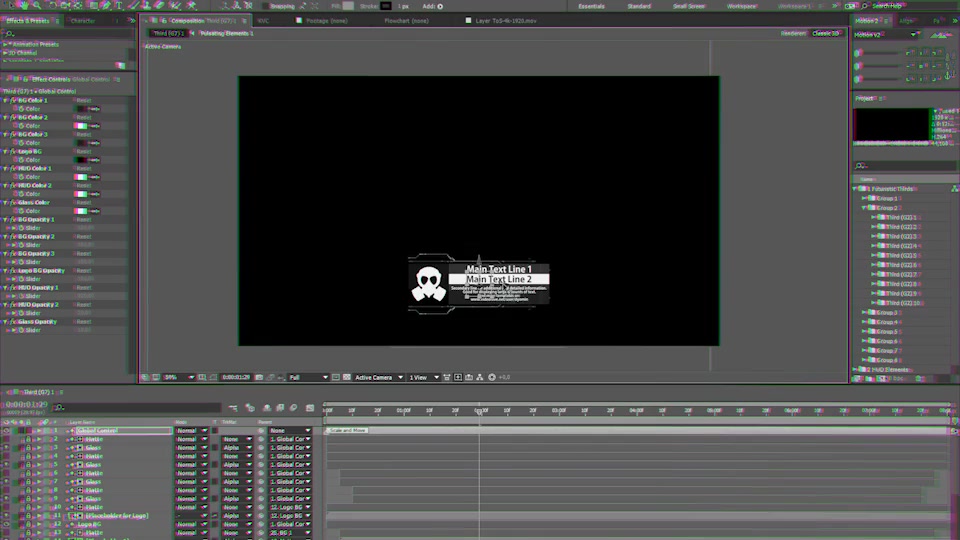The width and height of the screenshot is (960, 540).
Task: Toggle lock on layer 2 Matte
Action: (x=28, y=439)
